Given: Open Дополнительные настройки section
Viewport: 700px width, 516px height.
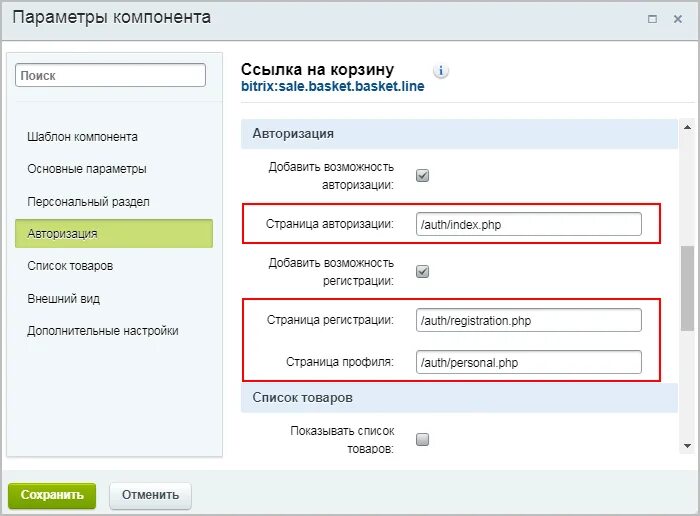Looking at the screenshot, I should tap(103, 331).
